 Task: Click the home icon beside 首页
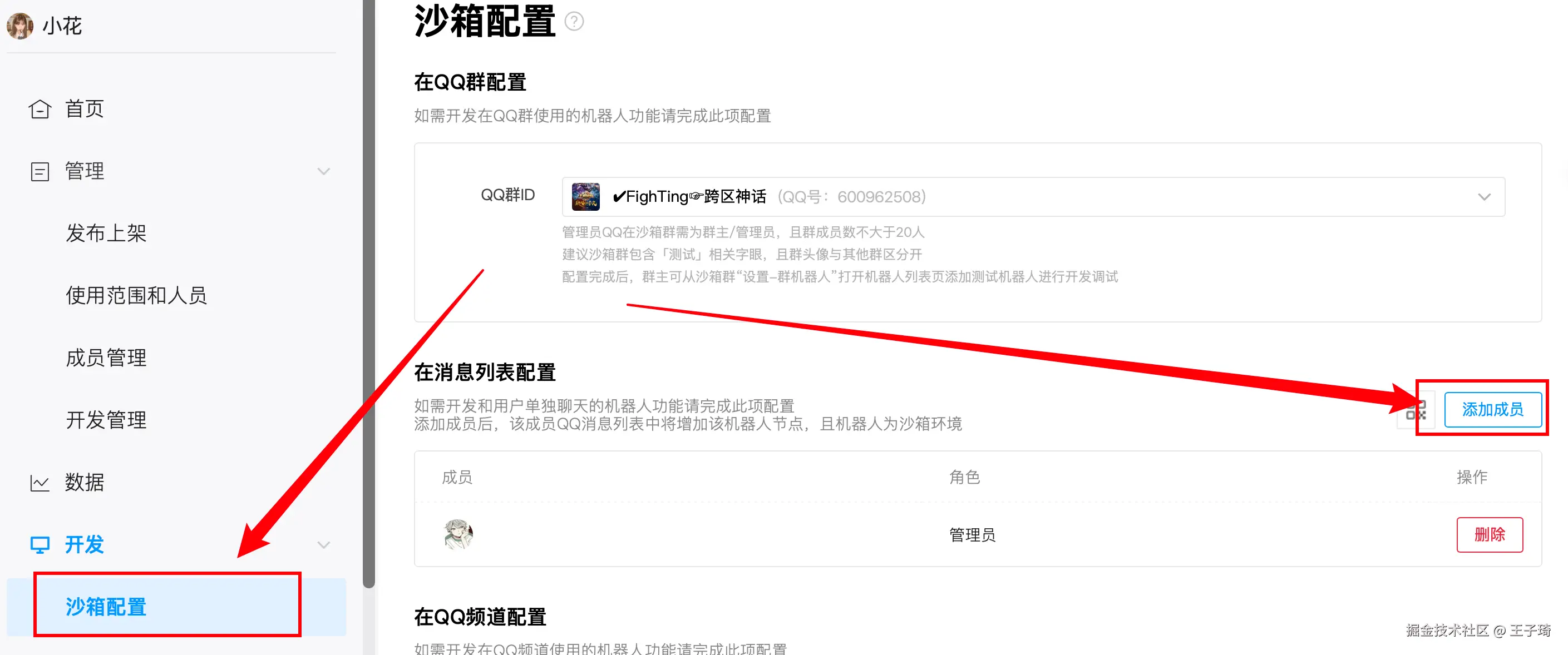(40, 109)
